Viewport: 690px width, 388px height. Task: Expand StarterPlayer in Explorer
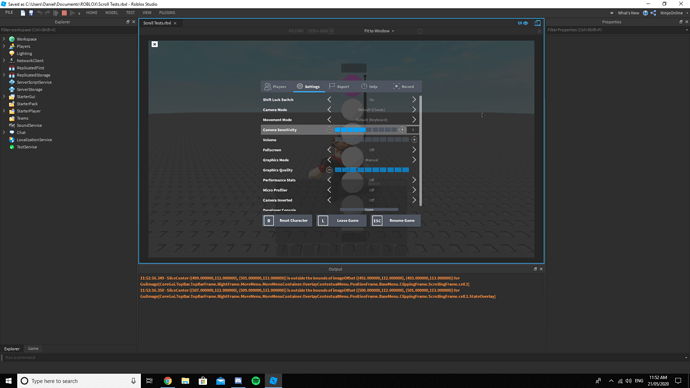coord(4,111)
